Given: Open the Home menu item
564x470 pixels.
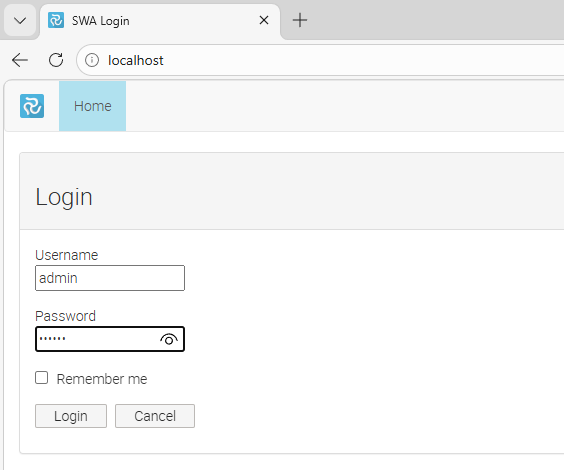Looking at the screenshot, I should 92,106.
